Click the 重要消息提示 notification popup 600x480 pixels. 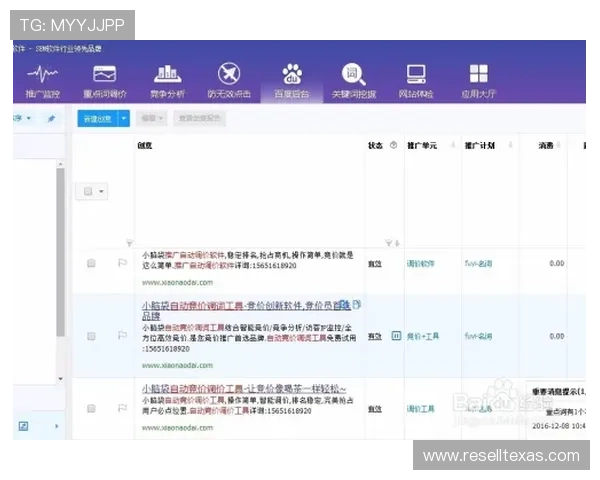pos(556,408)
